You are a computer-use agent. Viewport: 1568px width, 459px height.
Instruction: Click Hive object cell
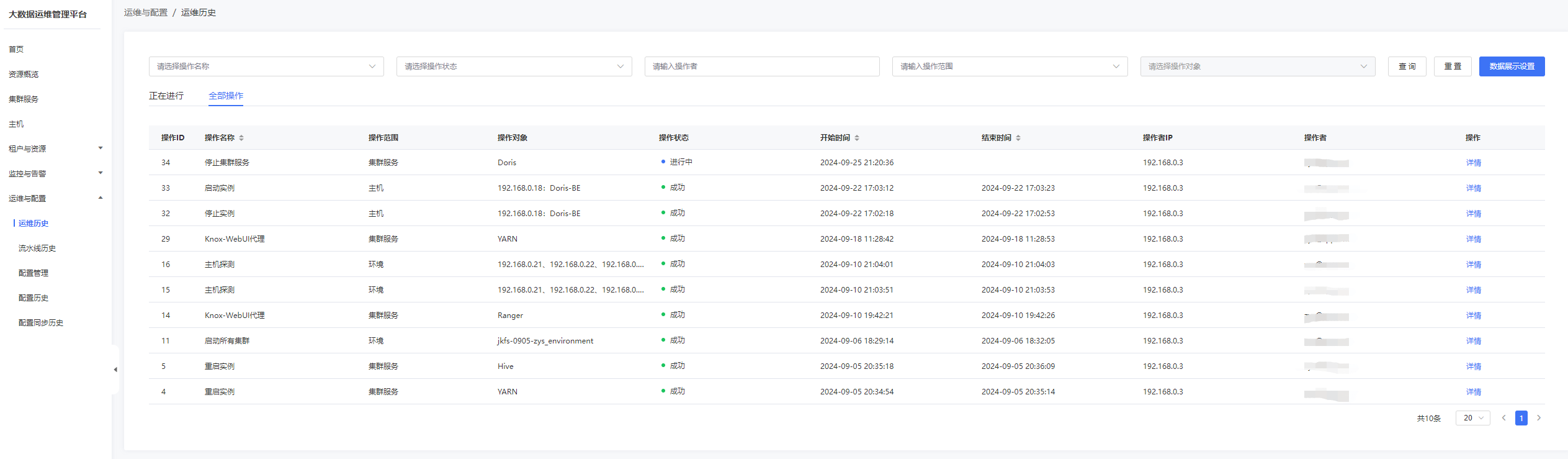[x=506, y=366]
